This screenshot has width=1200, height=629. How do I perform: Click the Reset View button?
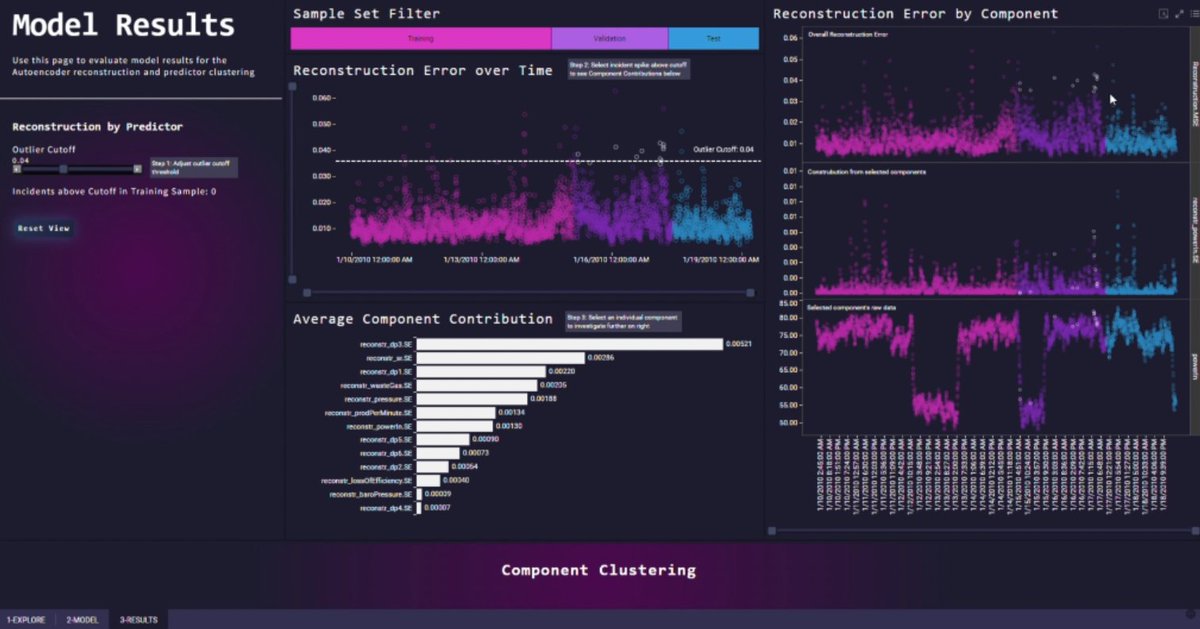42,228
